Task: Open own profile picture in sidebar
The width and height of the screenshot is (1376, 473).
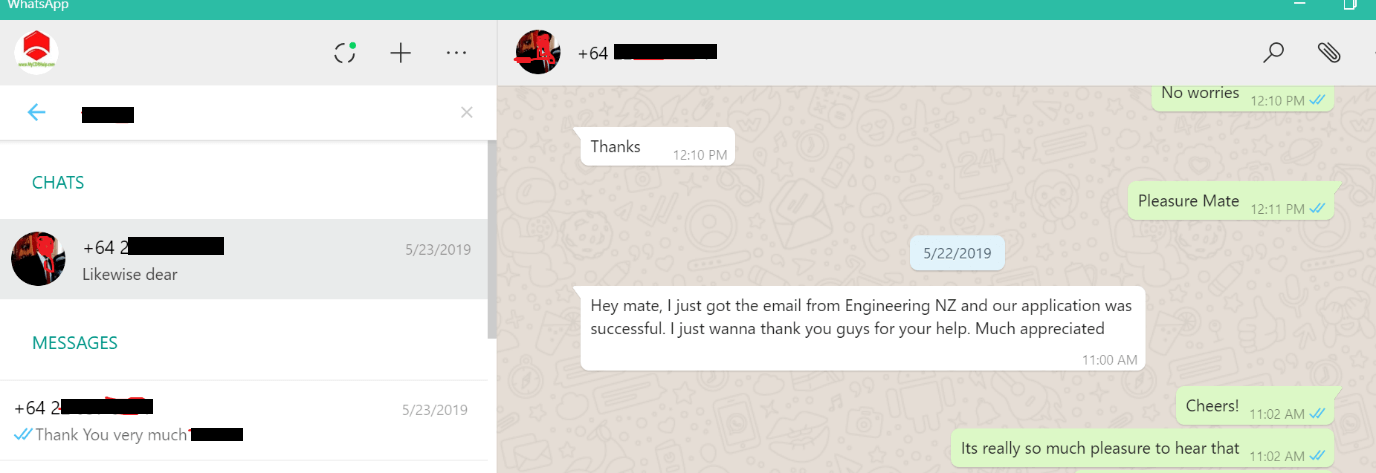Action: [37, 52]
